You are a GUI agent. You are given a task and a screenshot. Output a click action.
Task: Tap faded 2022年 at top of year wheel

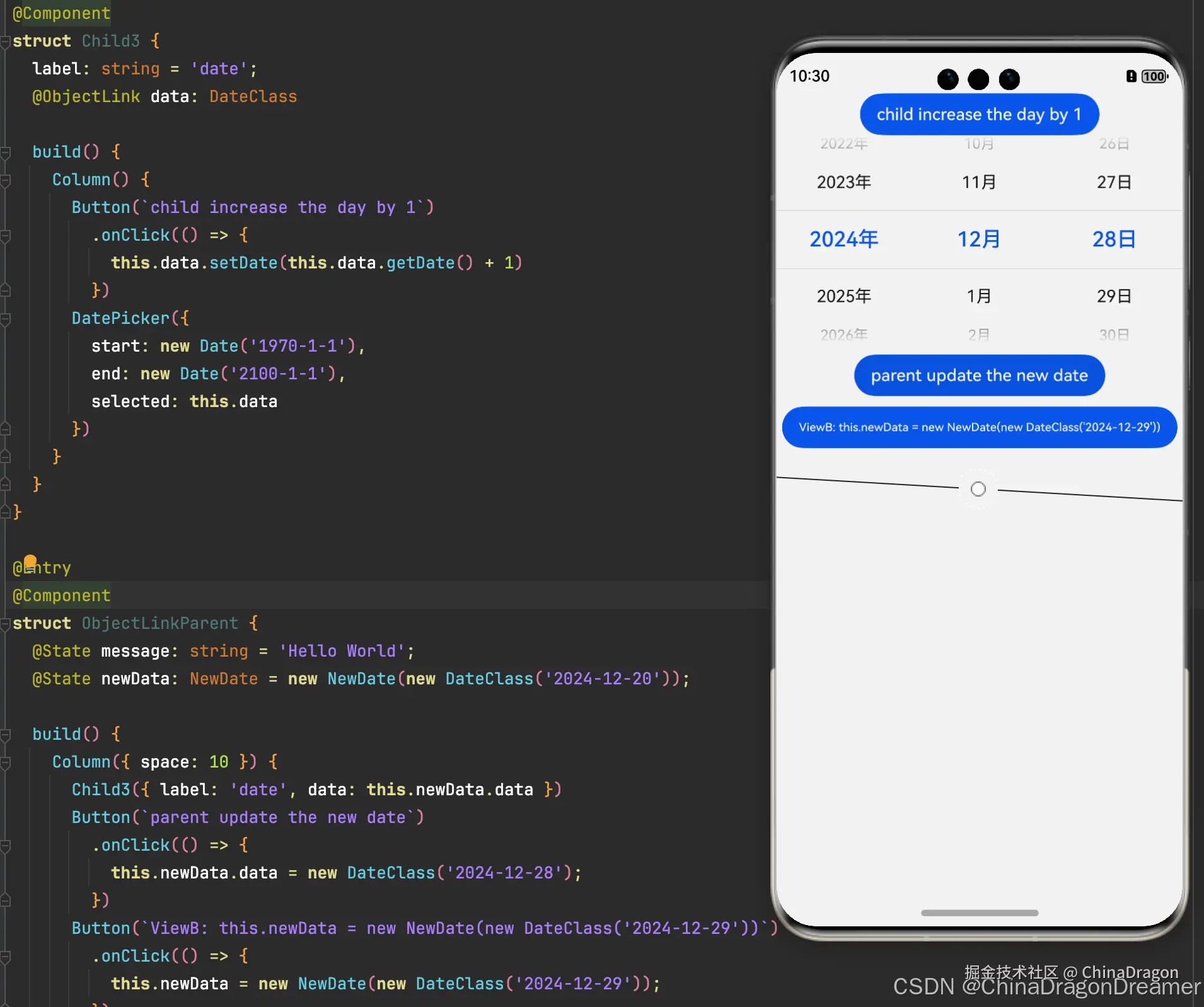(843, 144)
